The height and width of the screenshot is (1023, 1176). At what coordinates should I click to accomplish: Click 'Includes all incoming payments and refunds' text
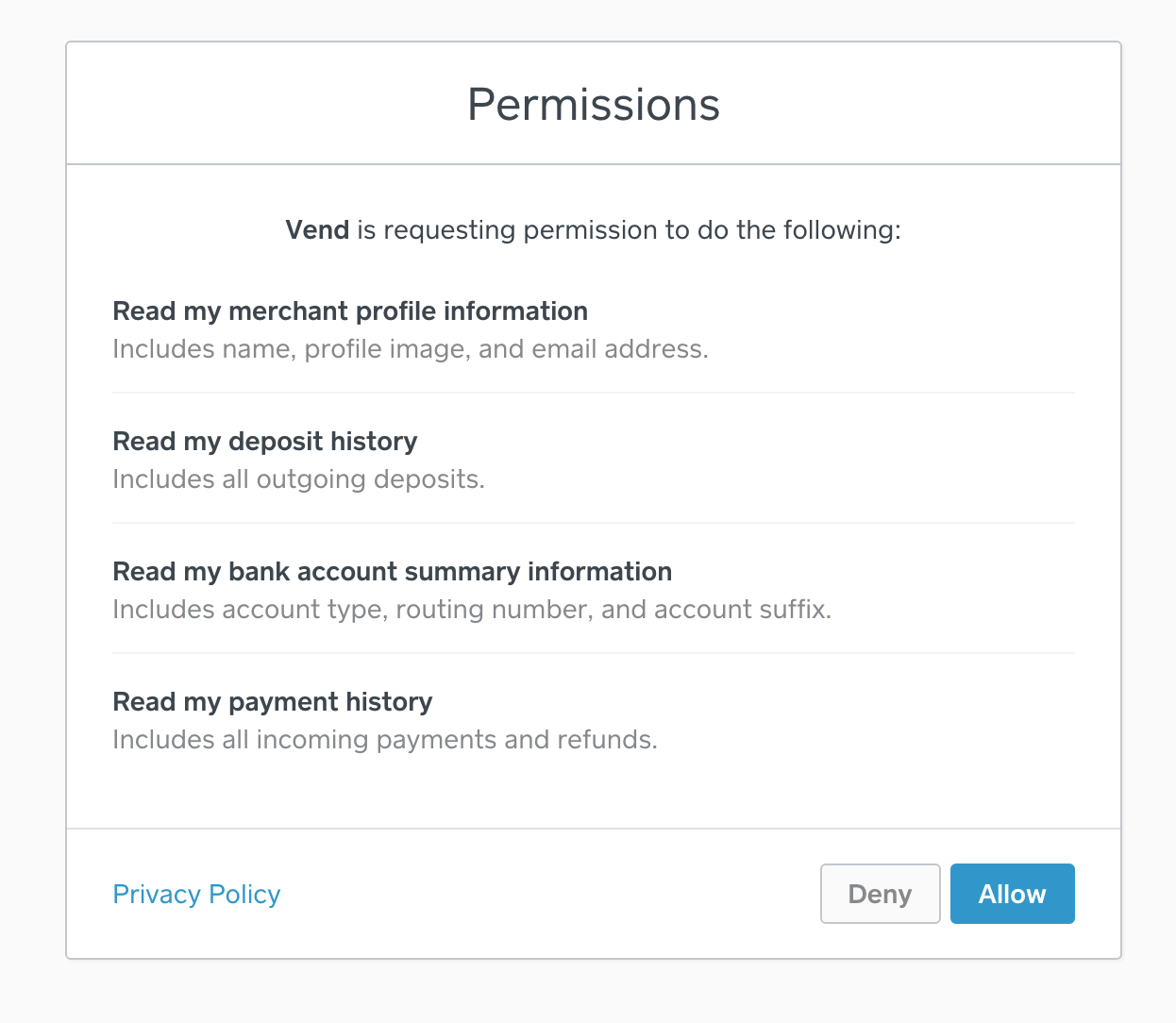coord(385,740)
